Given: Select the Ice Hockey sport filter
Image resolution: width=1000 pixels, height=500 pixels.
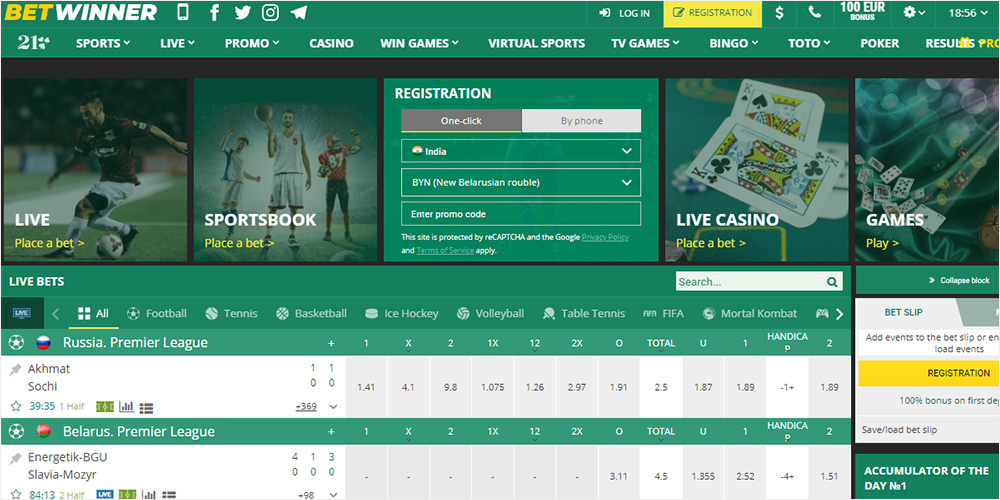Looking at the screenshot, I should click(x=401, y=313).
